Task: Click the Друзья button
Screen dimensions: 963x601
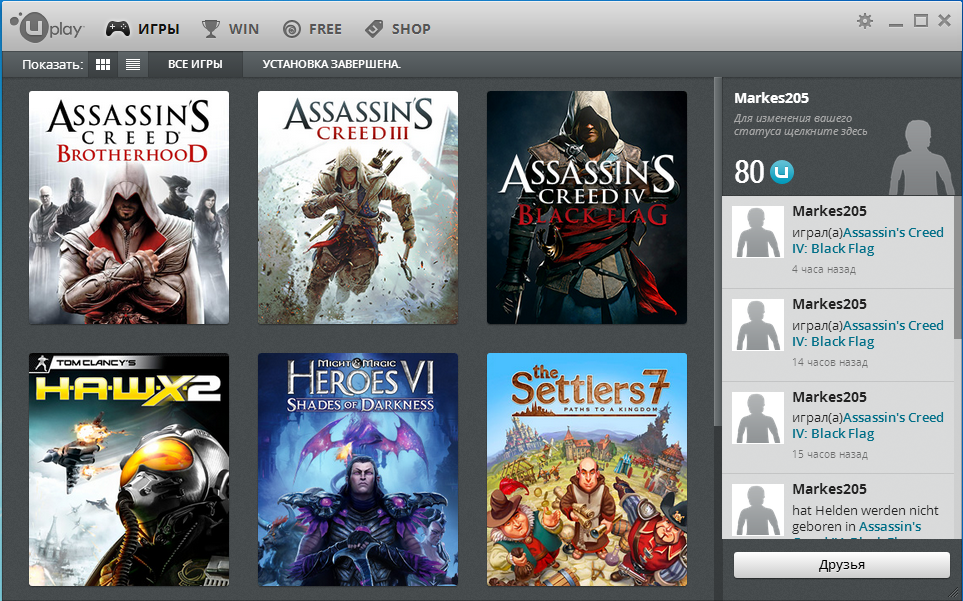Action: pyautogui.click(x=841, y=565)
